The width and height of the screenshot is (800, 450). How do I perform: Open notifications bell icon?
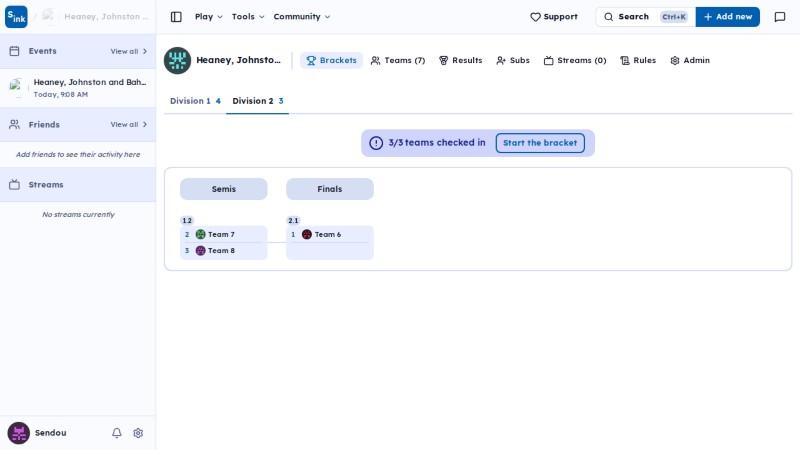(x=117, y=433)
